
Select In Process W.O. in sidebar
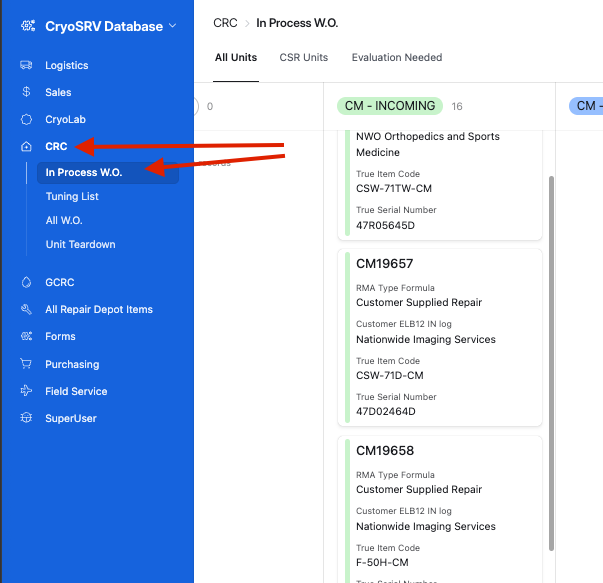108,172
